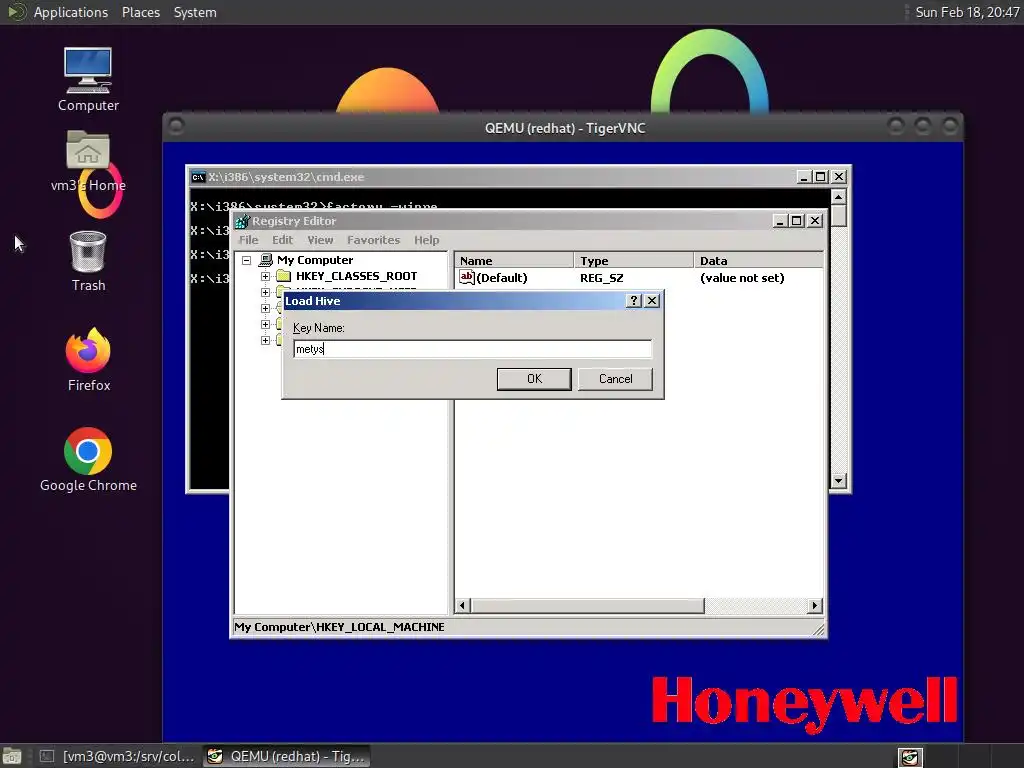
Task: Open the Places menu in the top panel
Action: click(140, 12)
